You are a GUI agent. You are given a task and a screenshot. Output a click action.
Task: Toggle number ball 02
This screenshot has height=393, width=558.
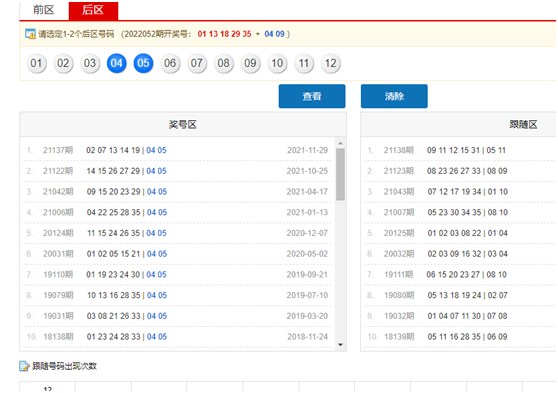[63, 63]
